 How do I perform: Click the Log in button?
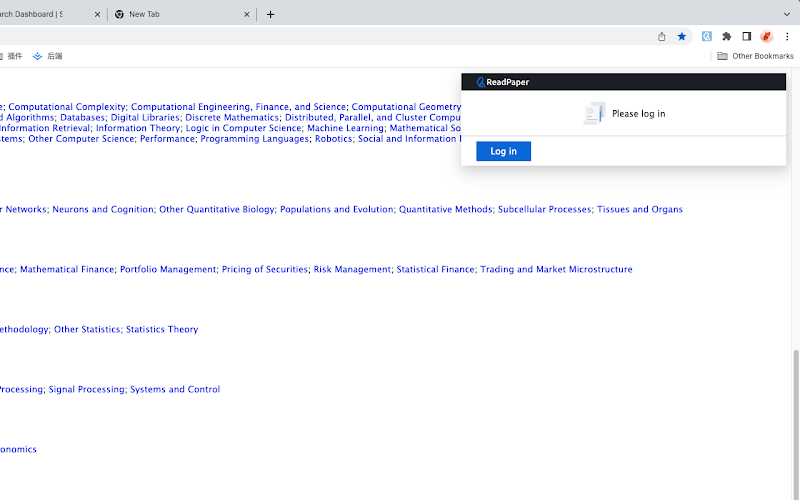point(504,151)
